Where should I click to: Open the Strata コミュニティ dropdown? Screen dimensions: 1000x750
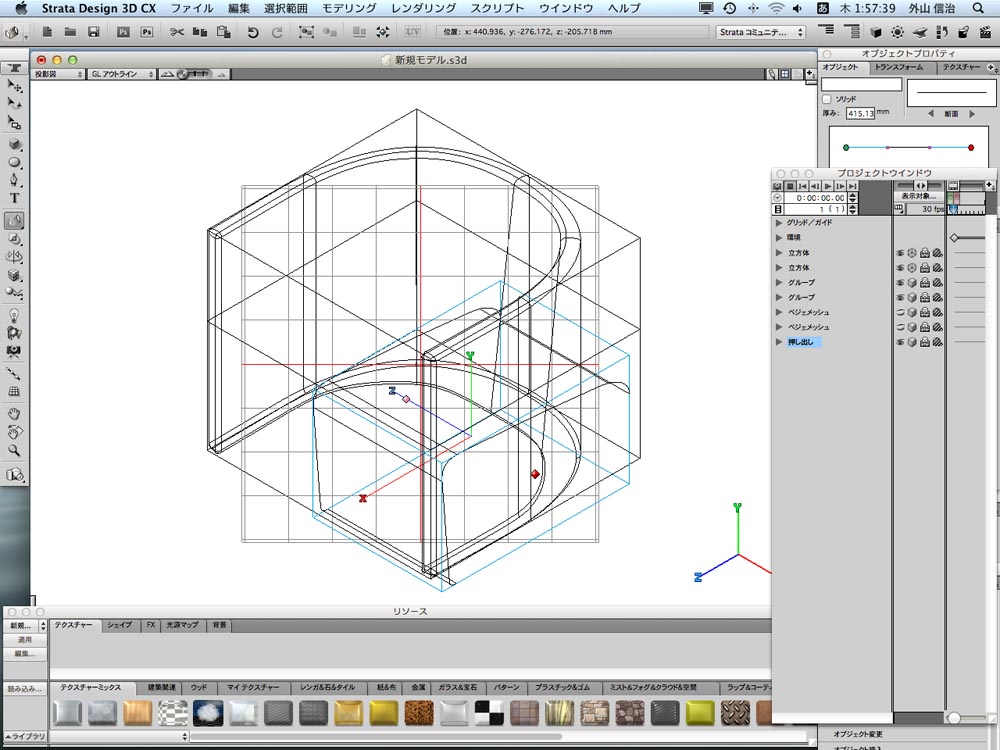[x=761, y=32]
